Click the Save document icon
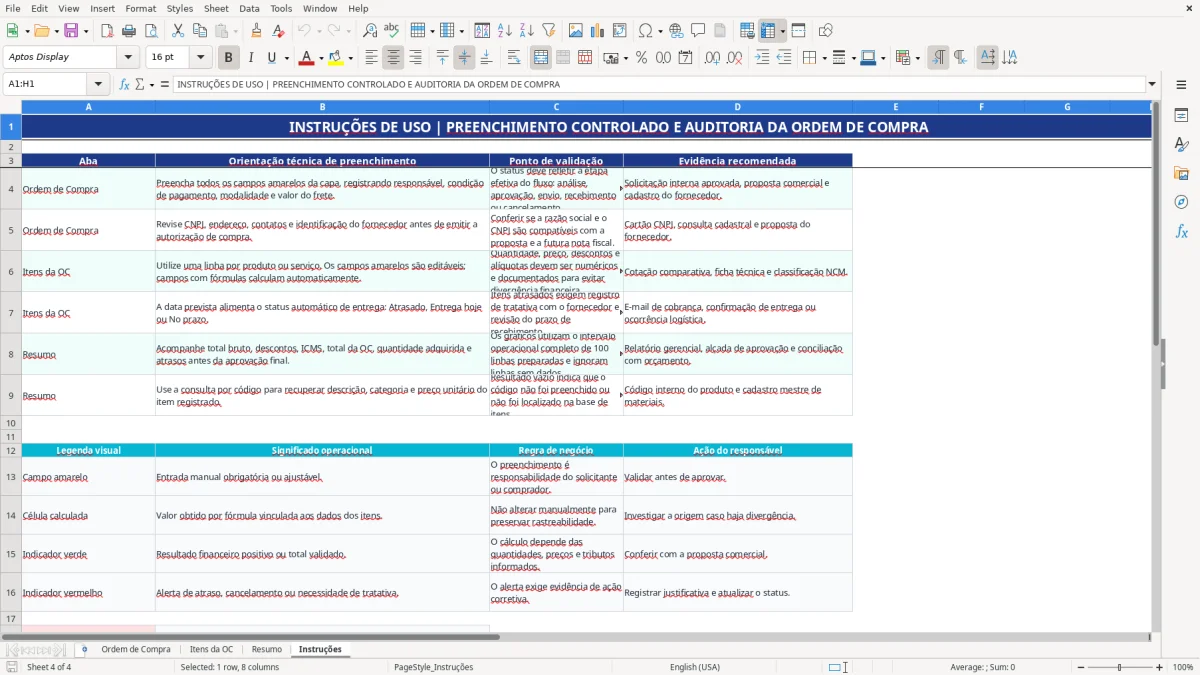Screen dimensions: 1200x675 click(x=71, y=31)
